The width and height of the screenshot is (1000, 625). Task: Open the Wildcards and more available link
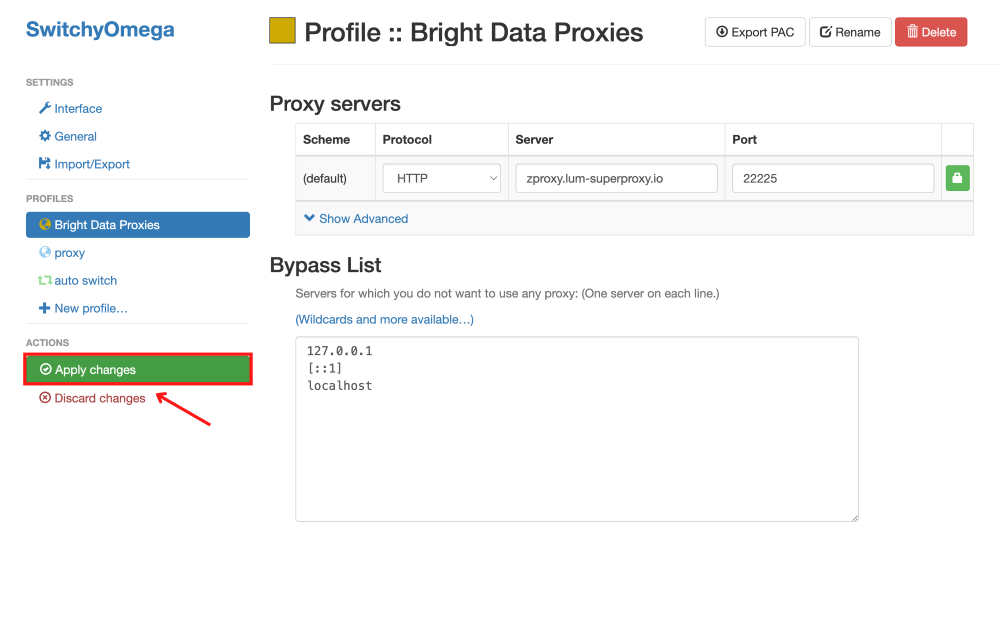(x=385, y=319)
